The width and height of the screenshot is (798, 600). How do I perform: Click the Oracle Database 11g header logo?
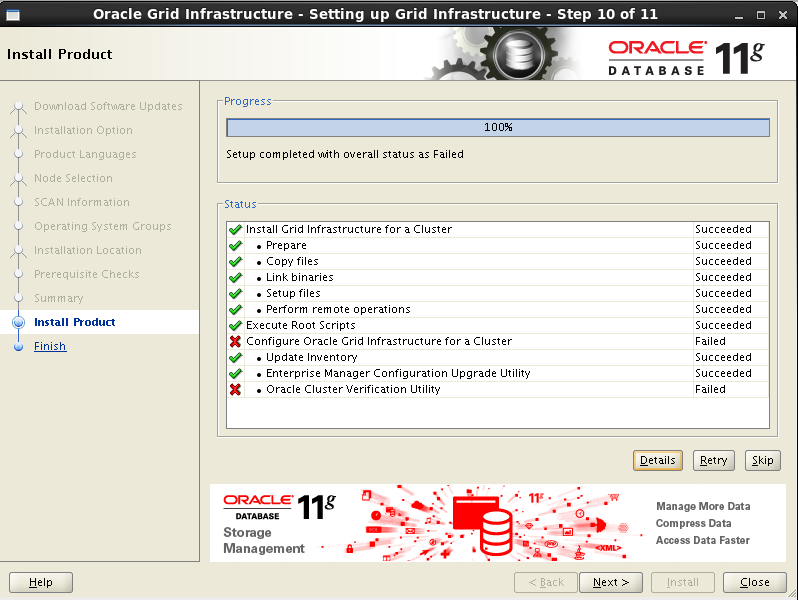point(686,58)
